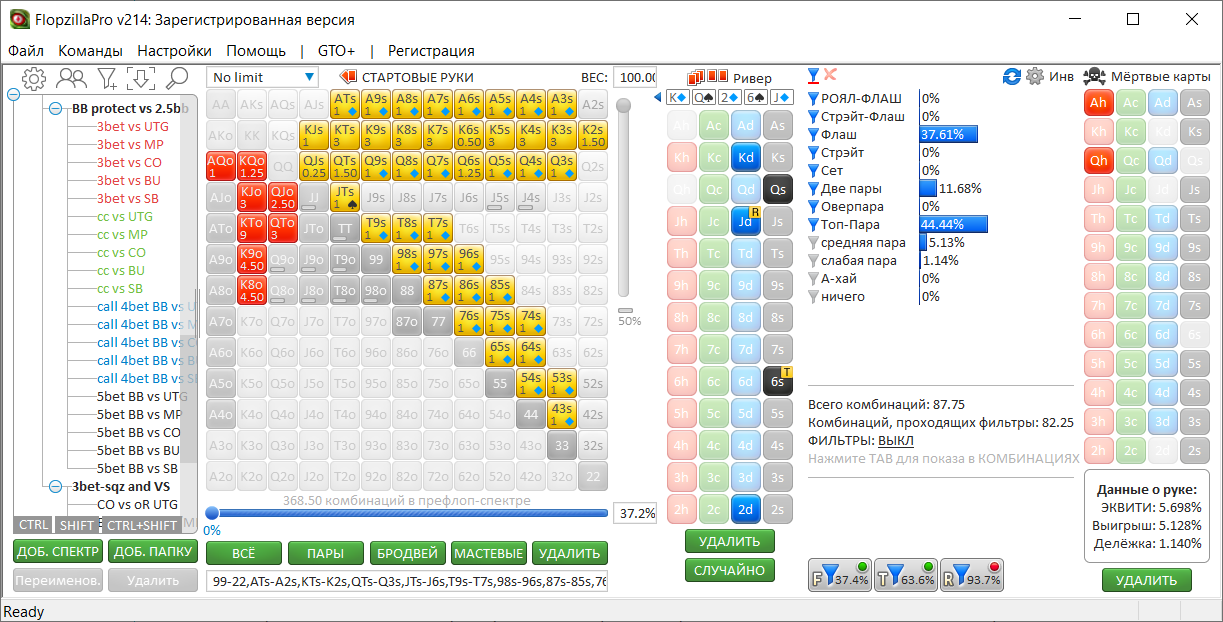
Task: Open the Файл menu
Action: click(x=26, y=50)
